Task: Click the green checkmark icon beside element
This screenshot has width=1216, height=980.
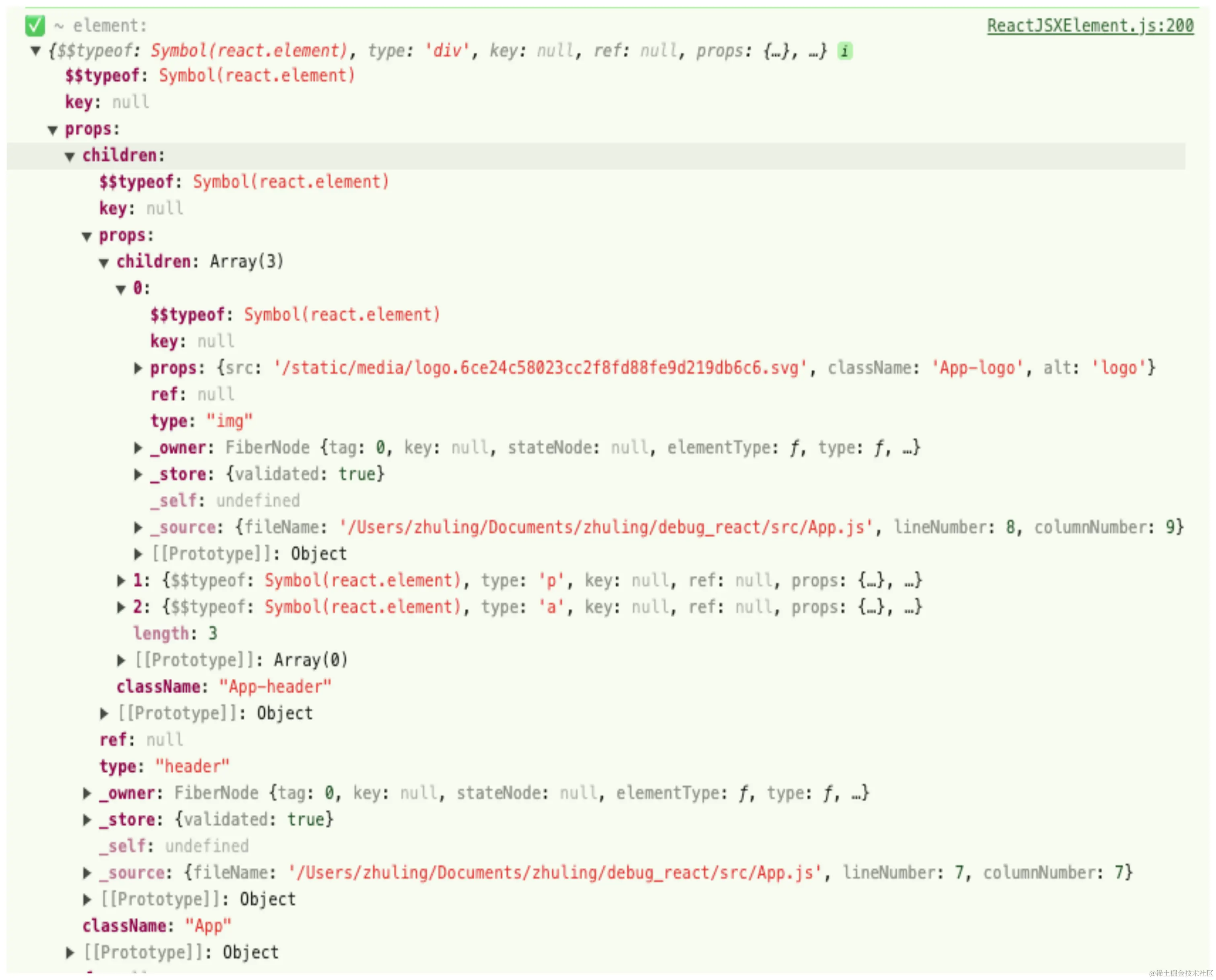Action: (x=35, y=25)
